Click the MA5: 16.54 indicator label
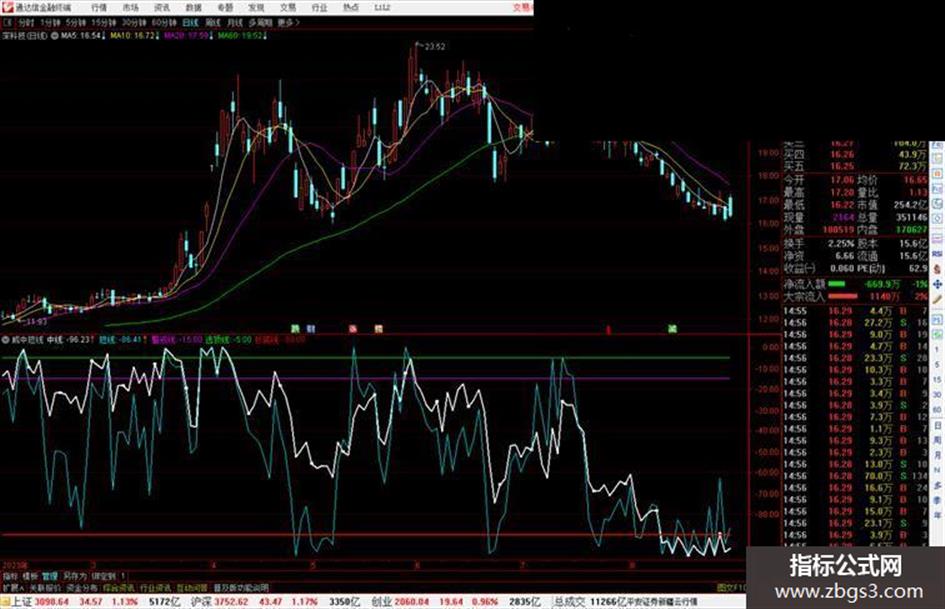945x609 pixels. (81, 36)
